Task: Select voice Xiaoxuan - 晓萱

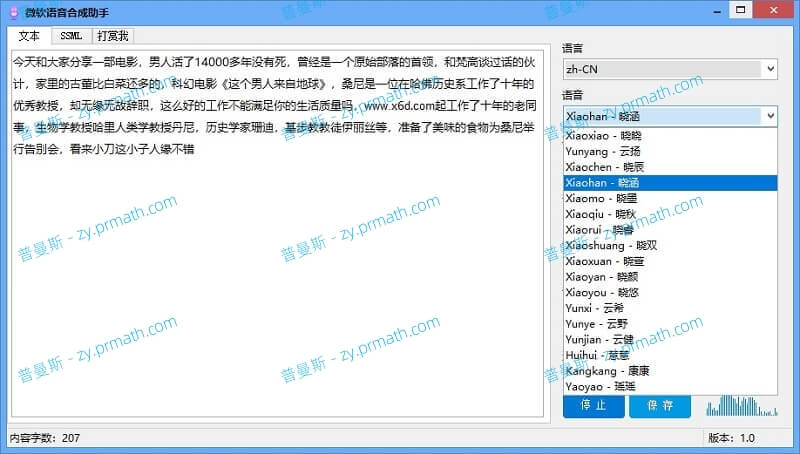Action: pos(670,261)
